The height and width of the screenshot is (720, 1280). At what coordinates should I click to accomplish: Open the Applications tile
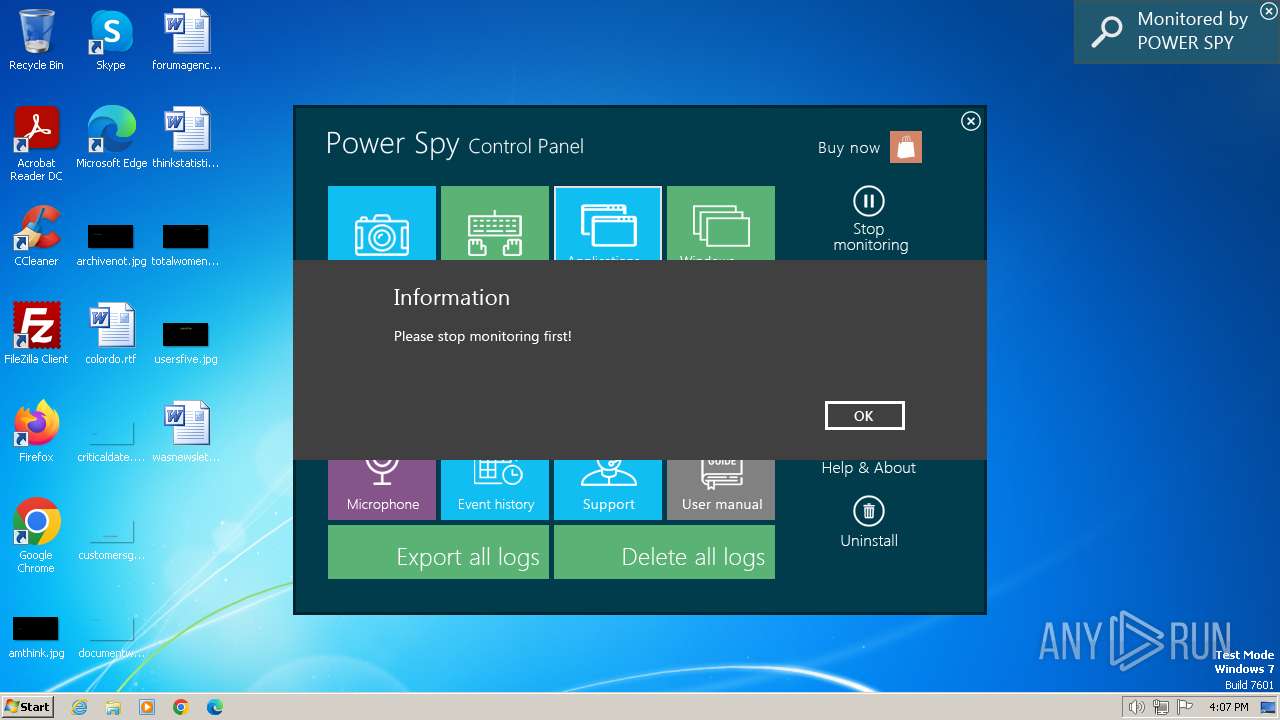[x=608, y=223]
